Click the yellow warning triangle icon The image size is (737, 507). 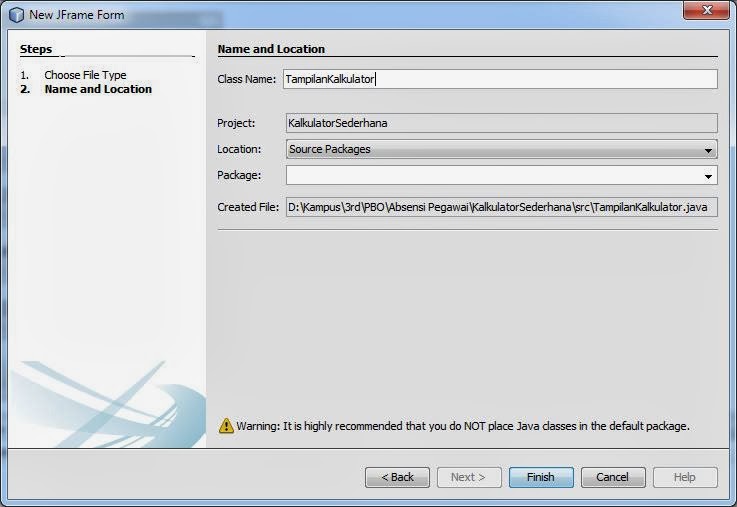click(226, 426)
